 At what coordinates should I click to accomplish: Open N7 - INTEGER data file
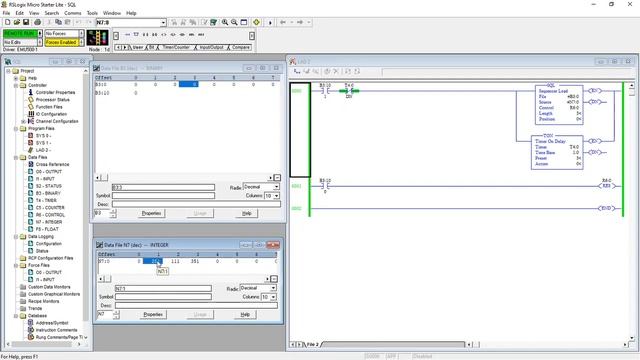(49, 222)
